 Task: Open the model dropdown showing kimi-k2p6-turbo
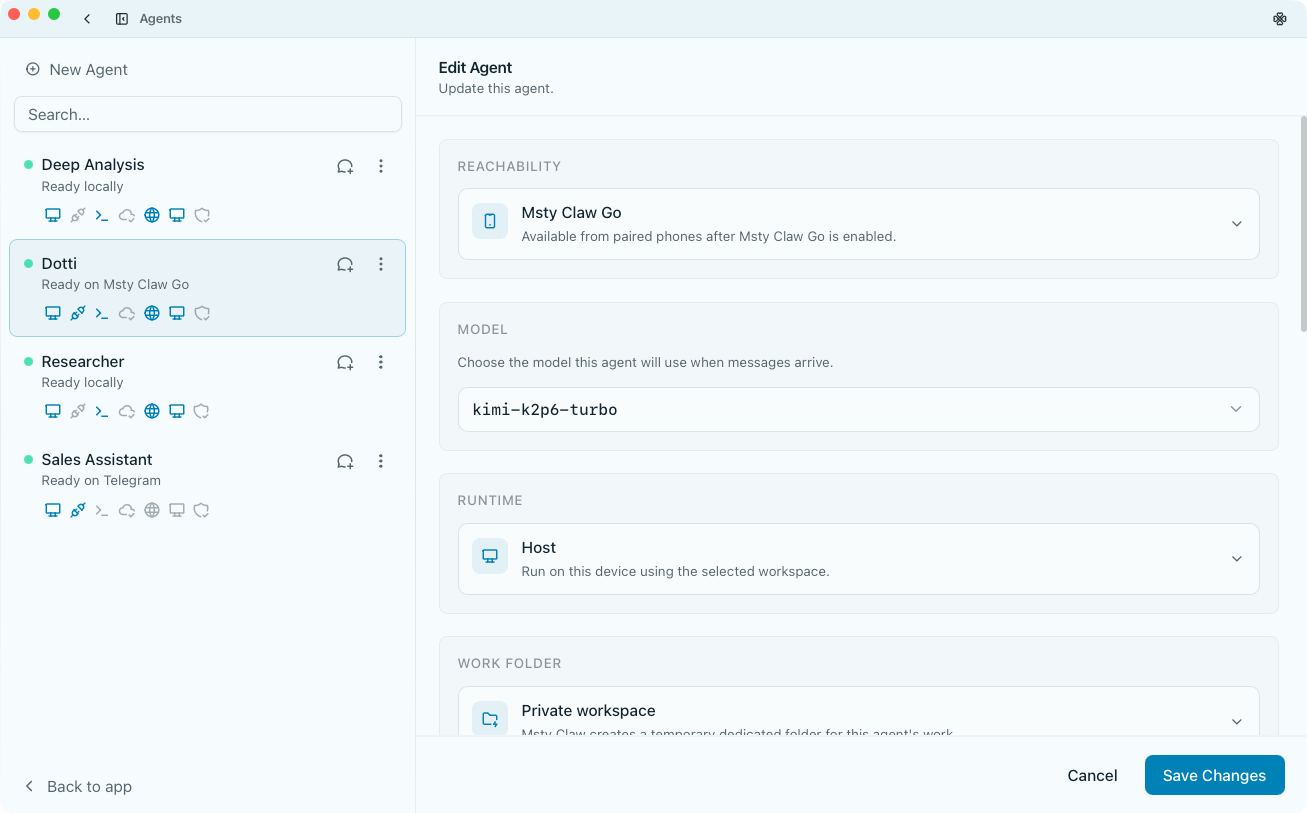point(858,409)
